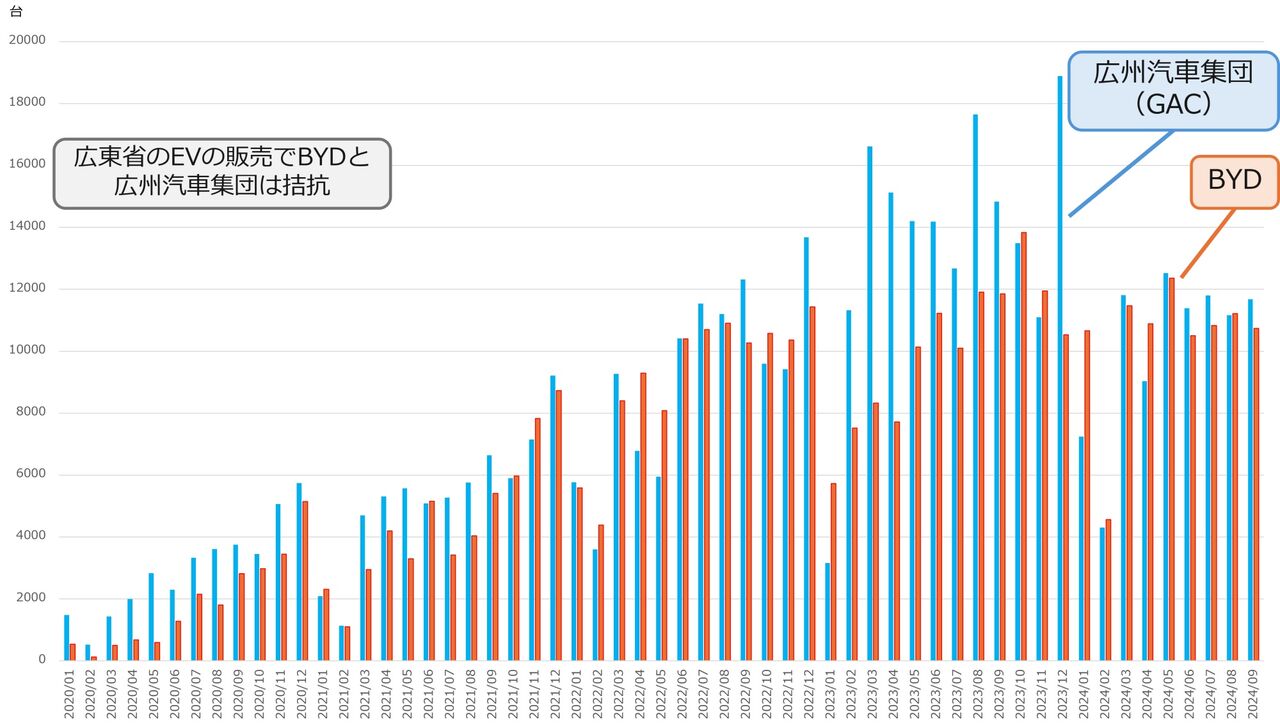Click the y-axis value 2000

[30, 598]
